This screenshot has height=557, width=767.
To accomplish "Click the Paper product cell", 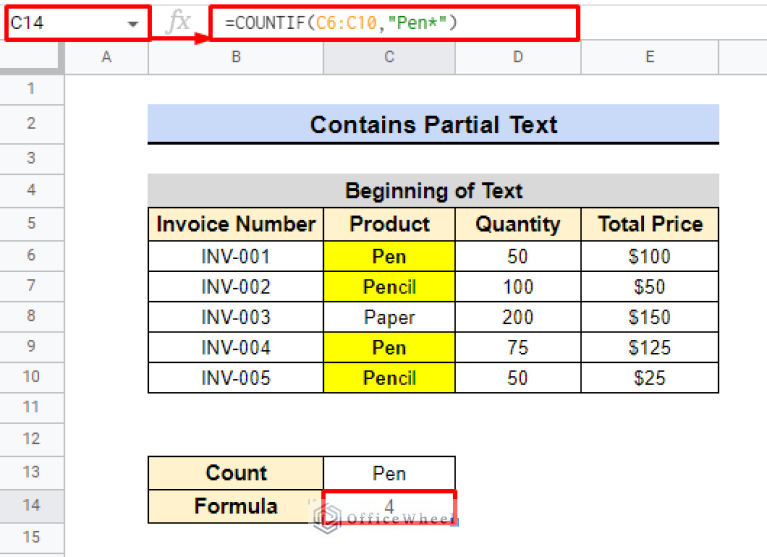I will point(389,317).
